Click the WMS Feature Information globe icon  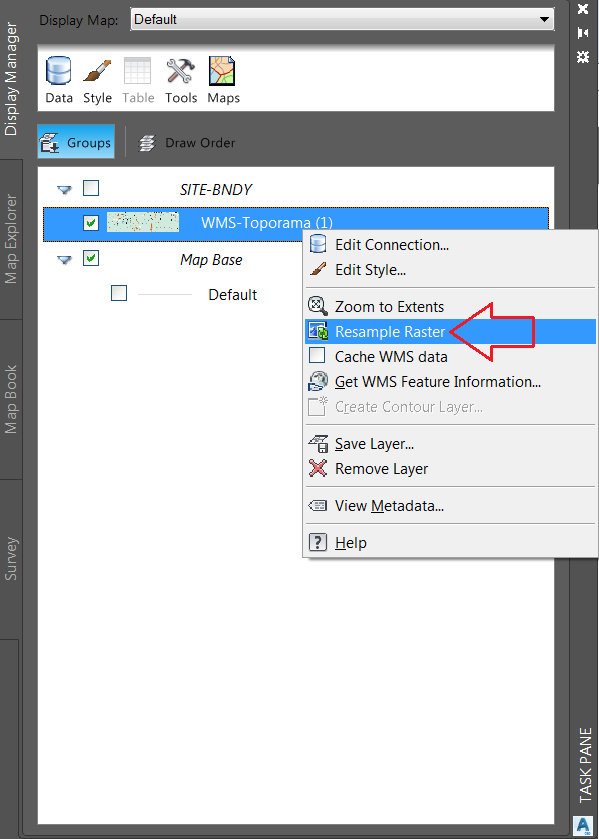tap(317, 382)
